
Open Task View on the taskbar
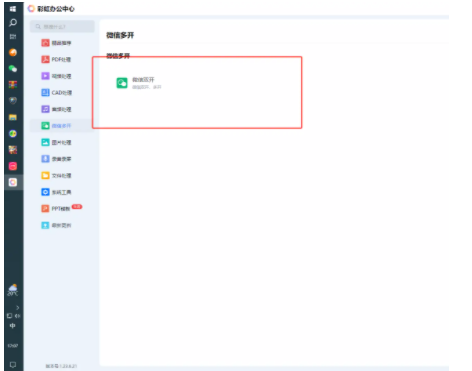[x=13, y=36]
